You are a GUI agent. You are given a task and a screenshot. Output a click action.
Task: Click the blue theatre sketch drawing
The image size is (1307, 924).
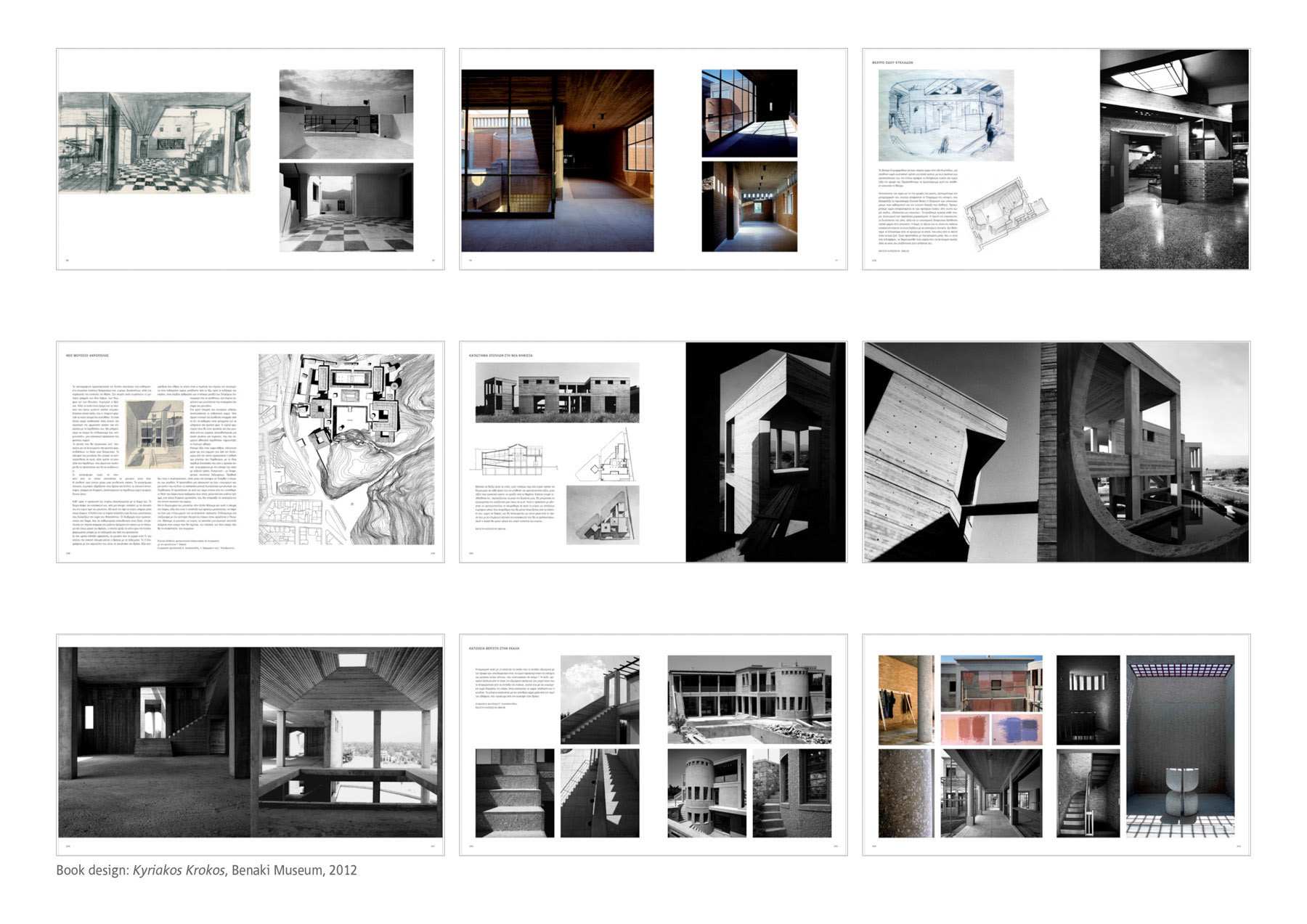coord(945,115)
